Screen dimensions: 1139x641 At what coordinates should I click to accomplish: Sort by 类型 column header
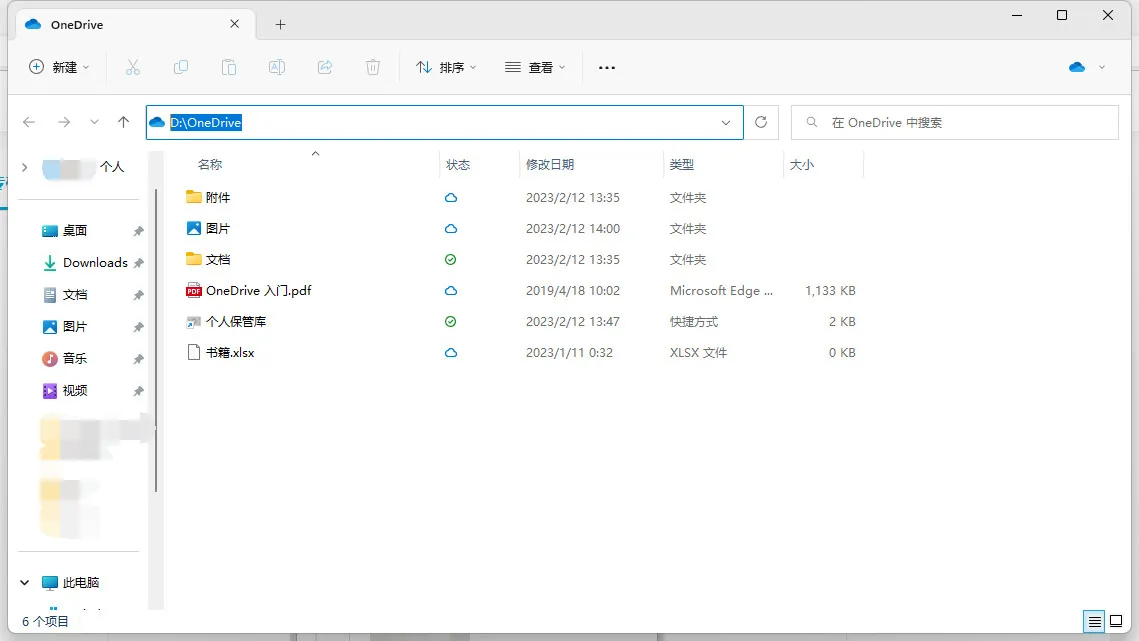click(681, 165)
